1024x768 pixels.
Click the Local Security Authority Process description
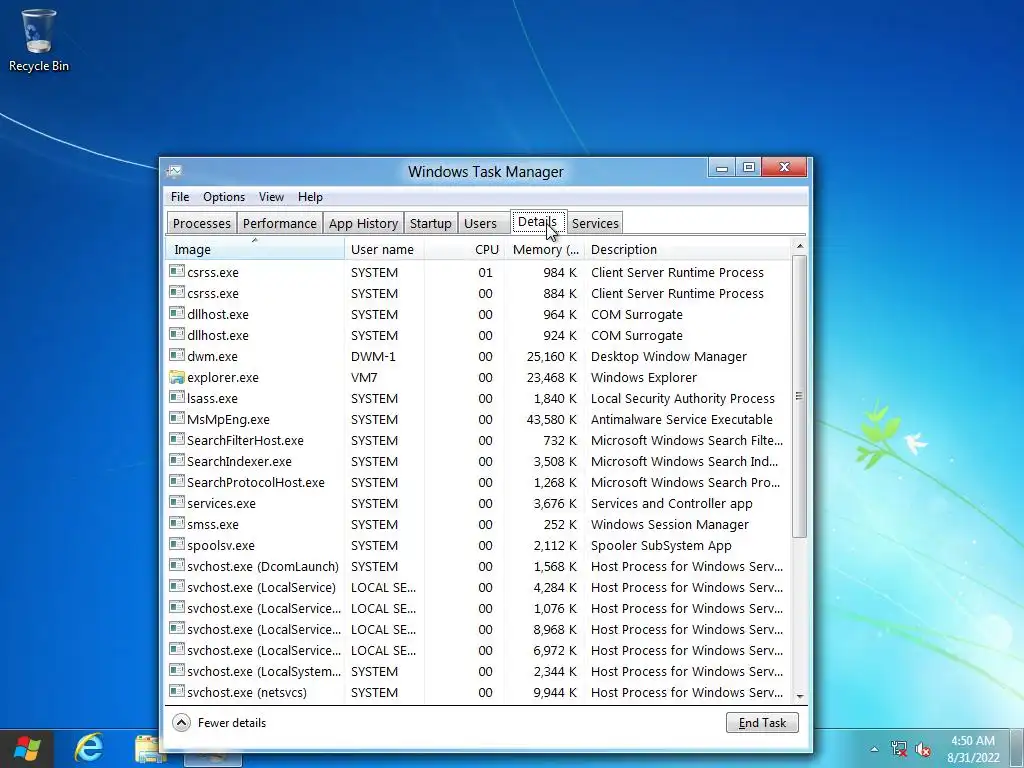pos(682,398)
